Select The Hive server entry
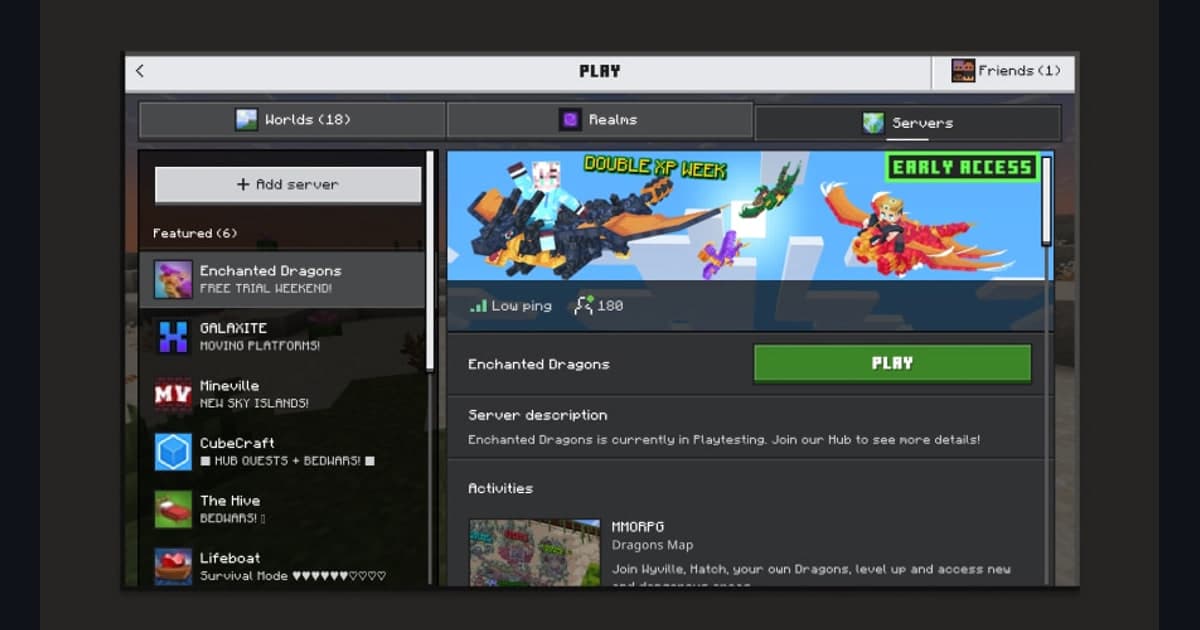 coord(282,509)
